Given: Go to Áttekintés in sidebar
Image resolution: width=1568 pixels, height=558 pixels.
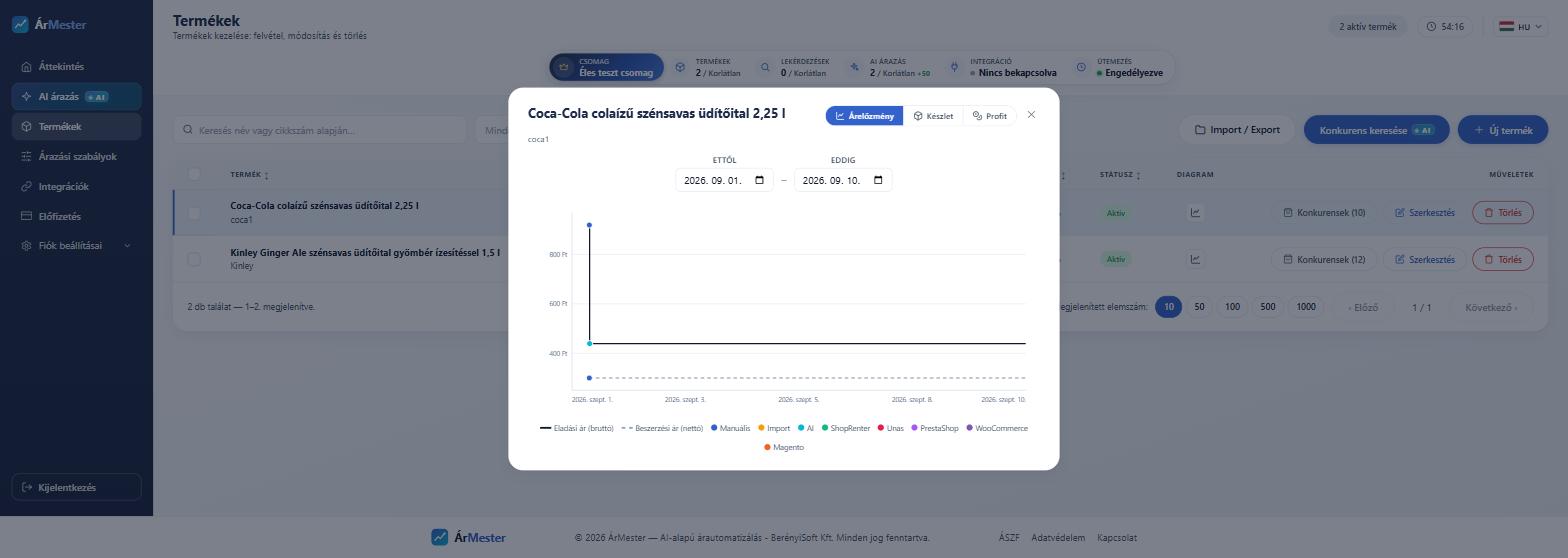Looking at the screenshot, I should [77, 67].
